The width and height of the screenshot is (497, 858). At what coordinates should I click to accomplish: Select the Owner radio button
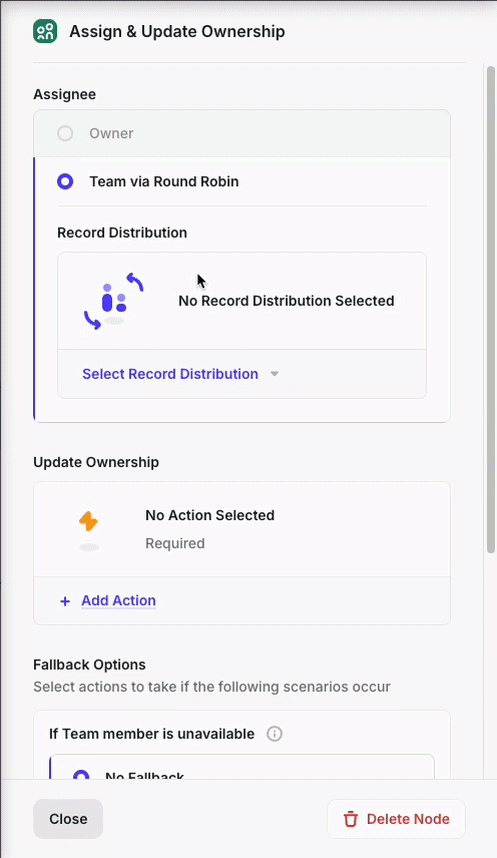pyautogui.click(x=65, y=134)
